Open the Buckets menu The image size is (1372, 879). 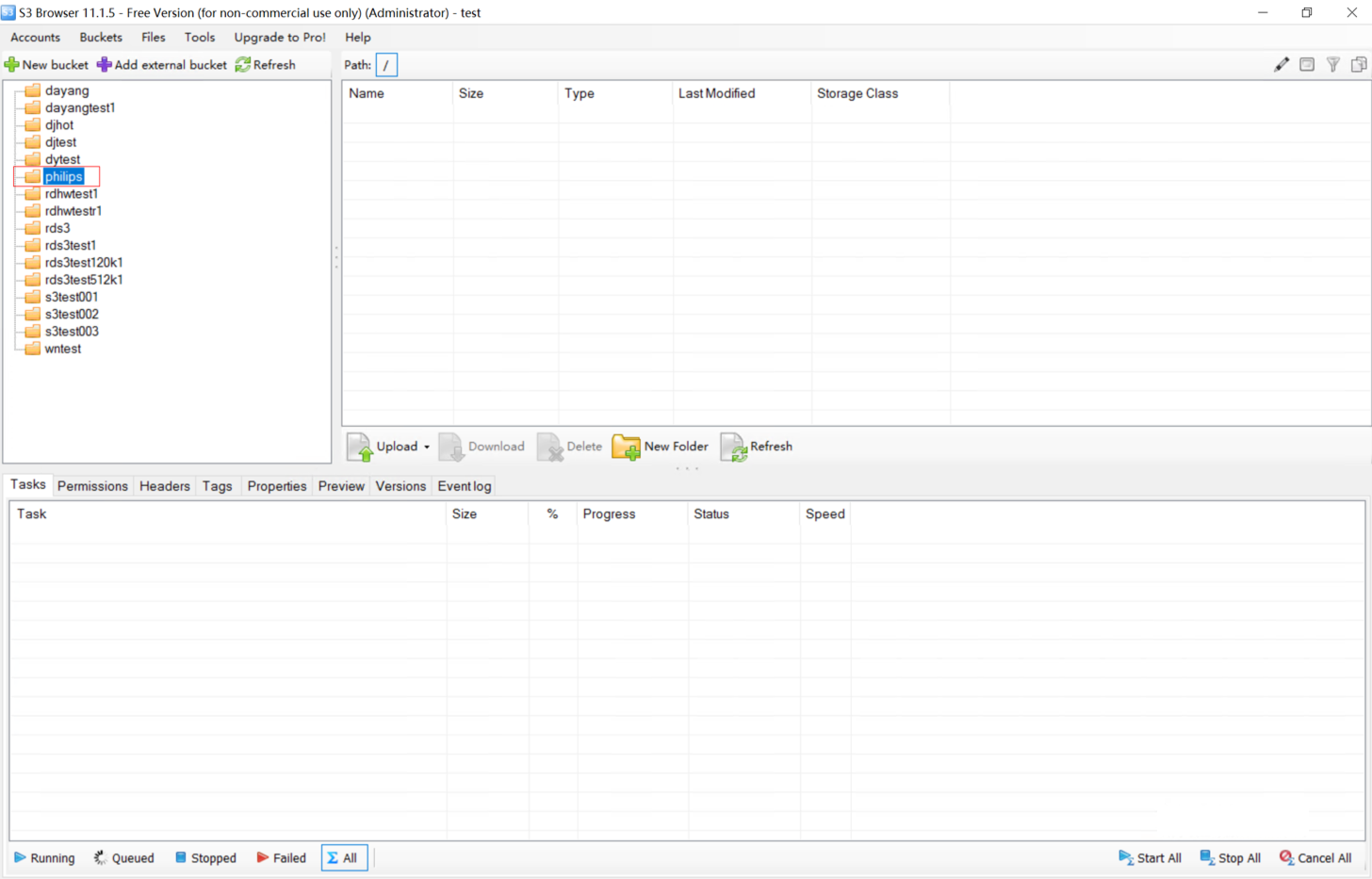[x=101, y=38]
